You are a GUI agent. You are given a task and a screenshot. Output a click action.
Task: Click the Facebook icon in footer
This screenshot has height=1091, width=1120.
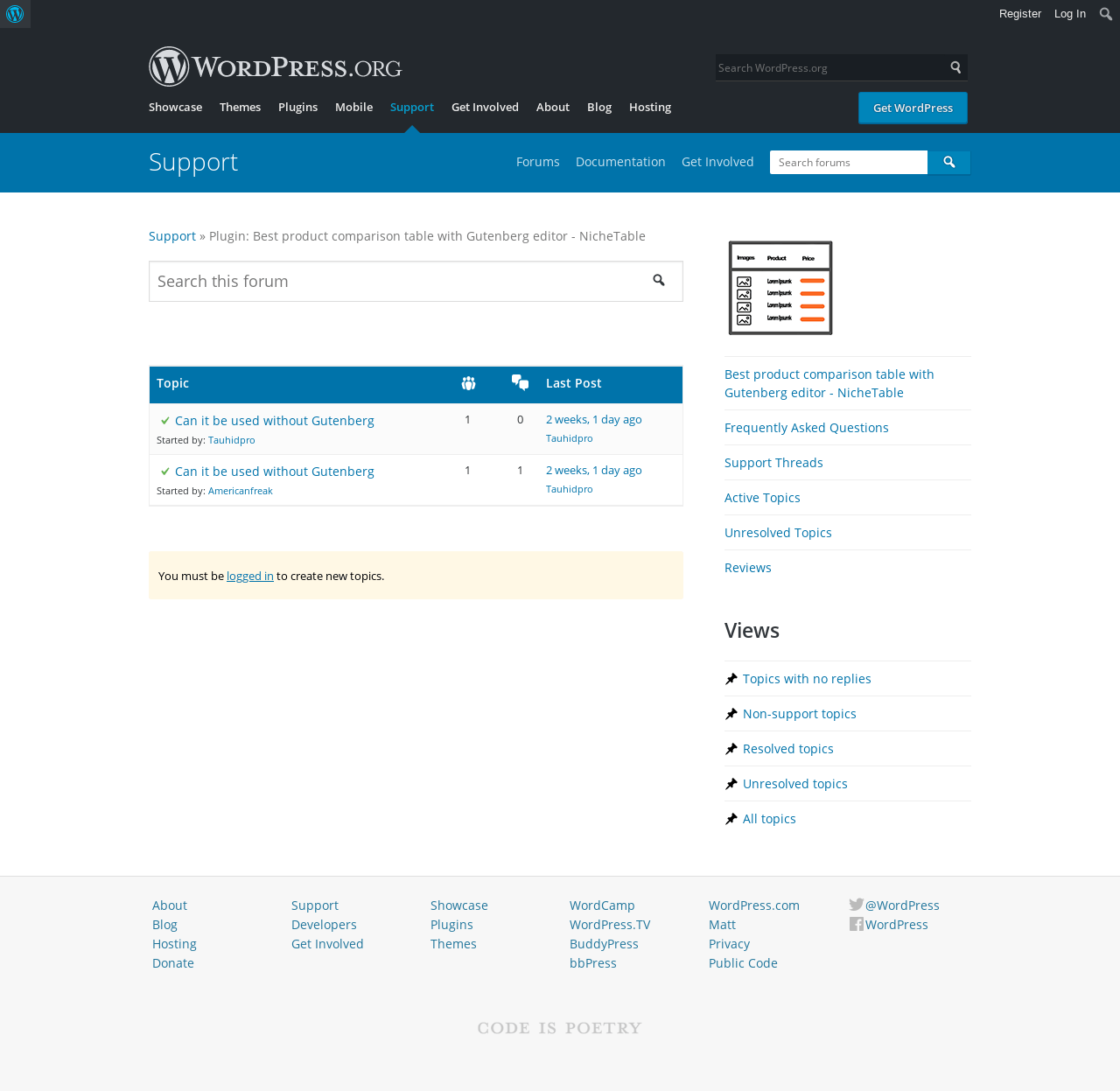(857, 924)
